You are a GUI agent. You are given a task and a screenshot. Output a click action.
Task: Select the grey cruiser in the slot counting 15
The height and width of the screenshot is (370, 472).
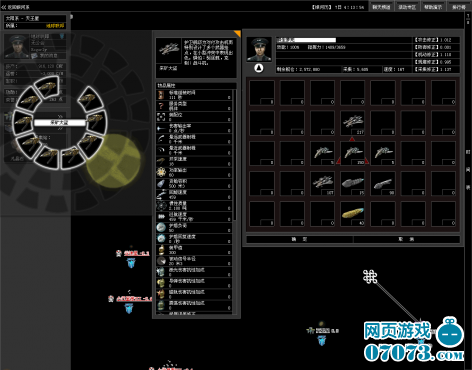[x=353, y=183]
